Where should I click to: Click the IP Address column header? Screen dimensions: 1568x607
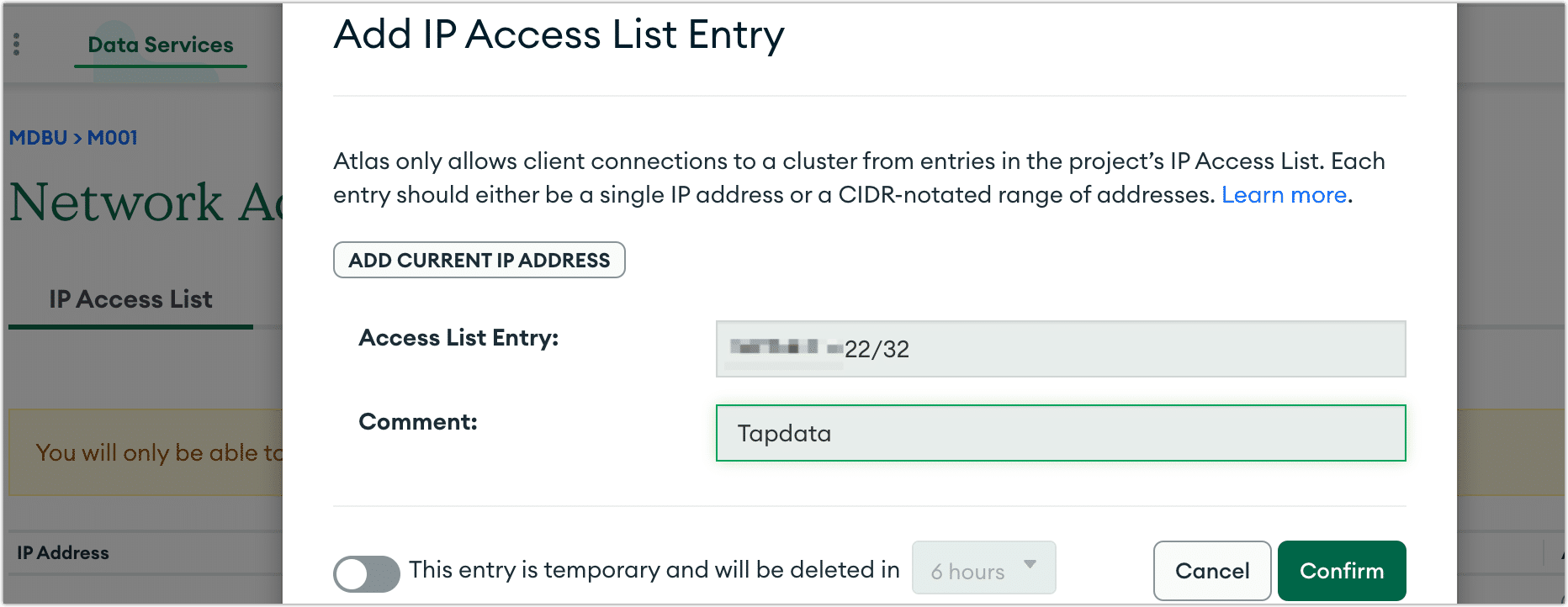tap(61, 552)
